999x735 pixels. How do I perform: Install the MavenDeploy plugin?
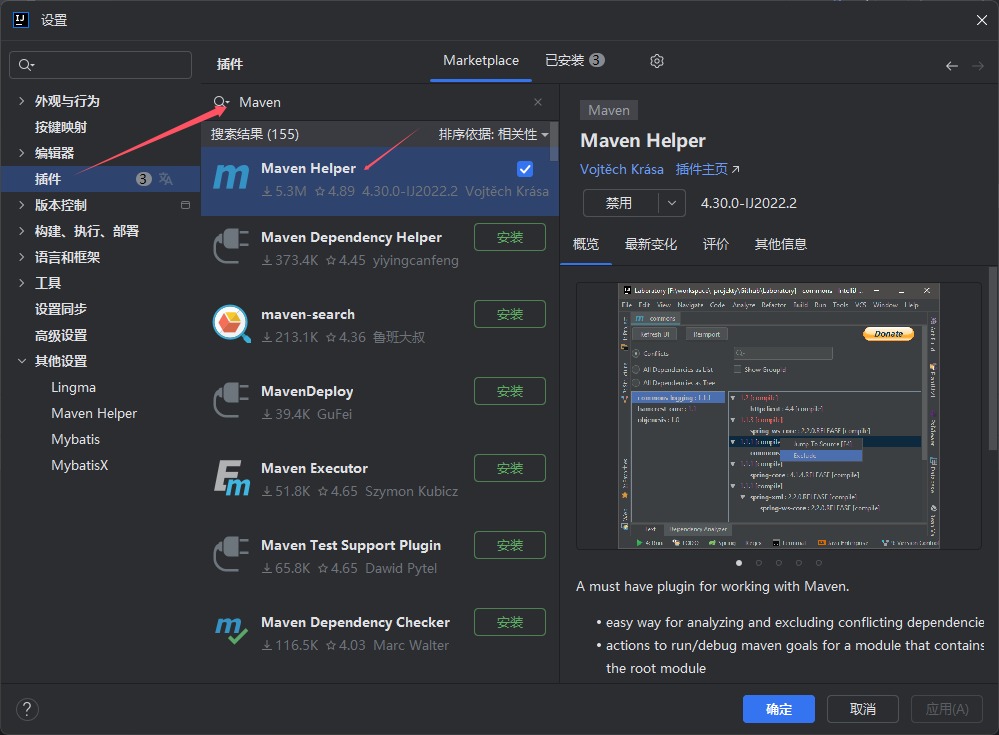click(510, 391)
